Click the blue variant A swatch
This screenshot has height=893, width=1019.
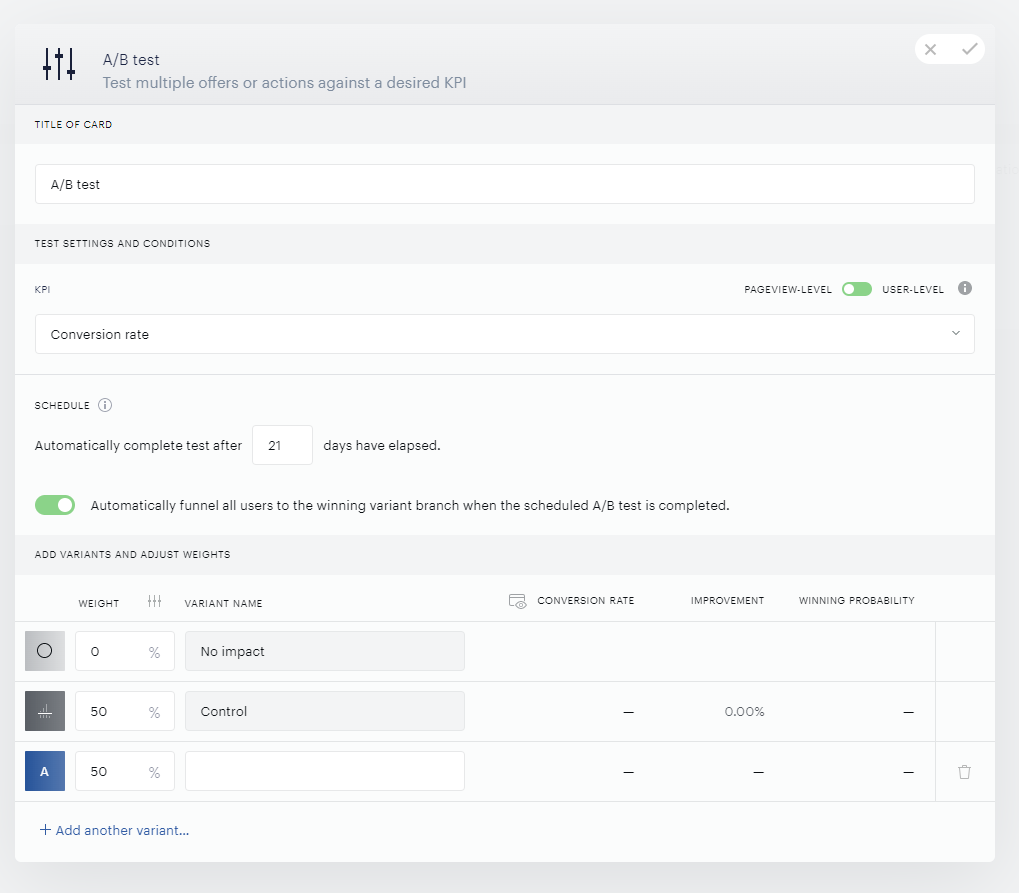45,771
